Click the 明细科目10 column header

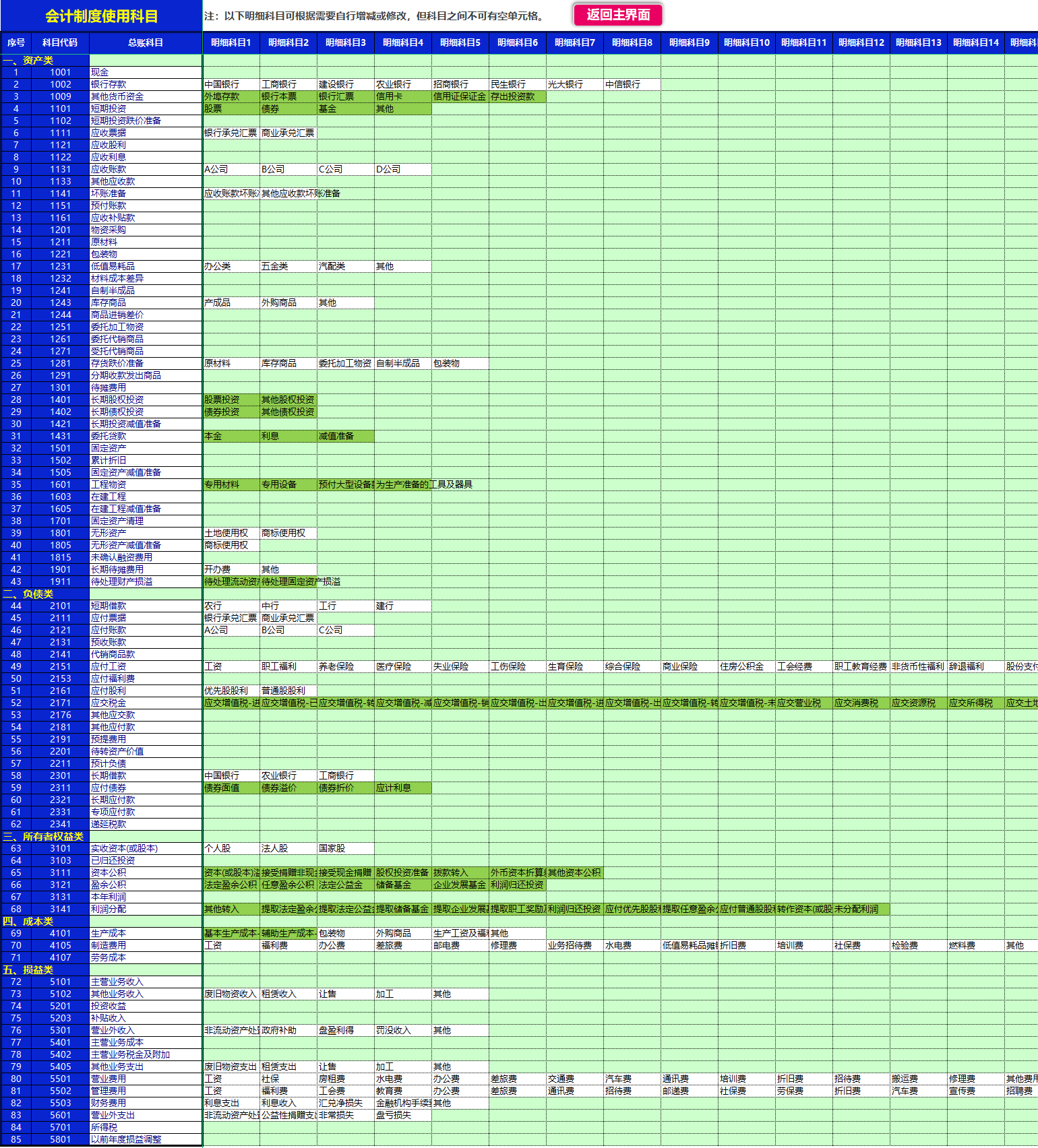(747, 42)
